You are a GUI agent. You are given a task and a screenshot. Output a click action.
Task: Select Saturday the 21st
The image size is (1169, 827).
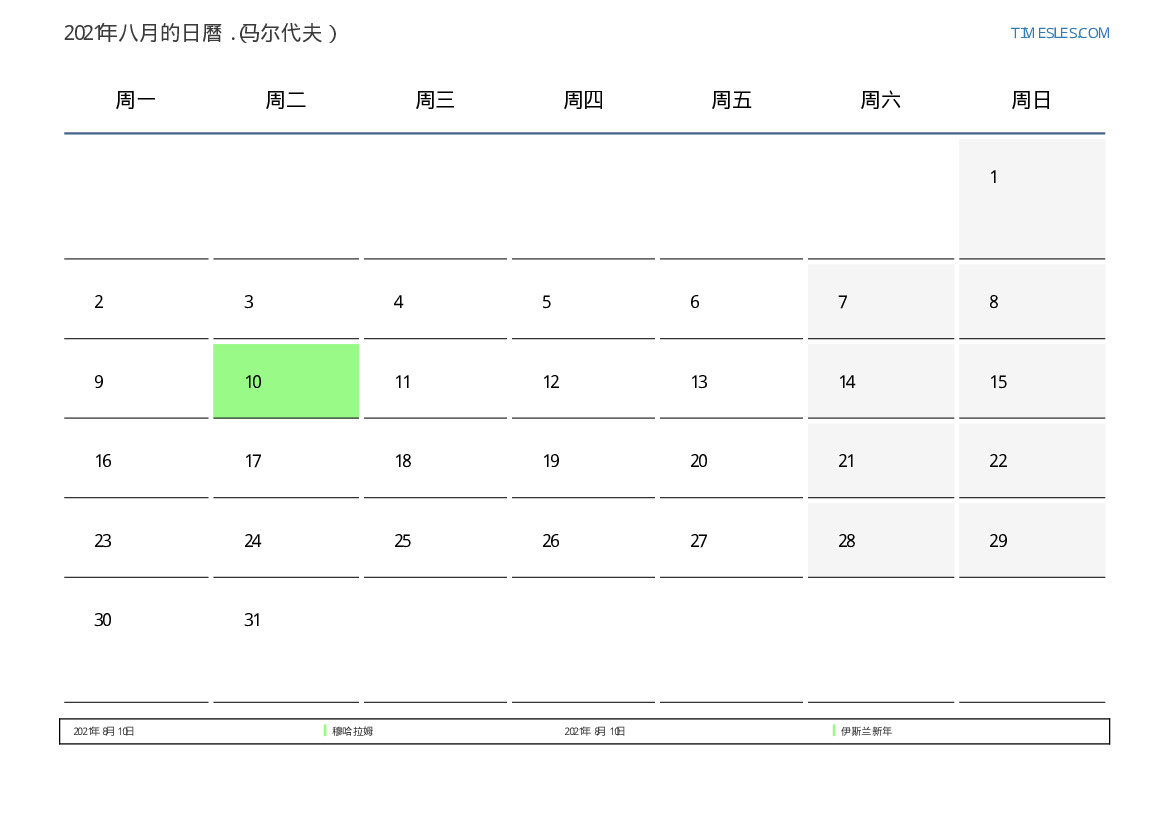click(880, 461)
